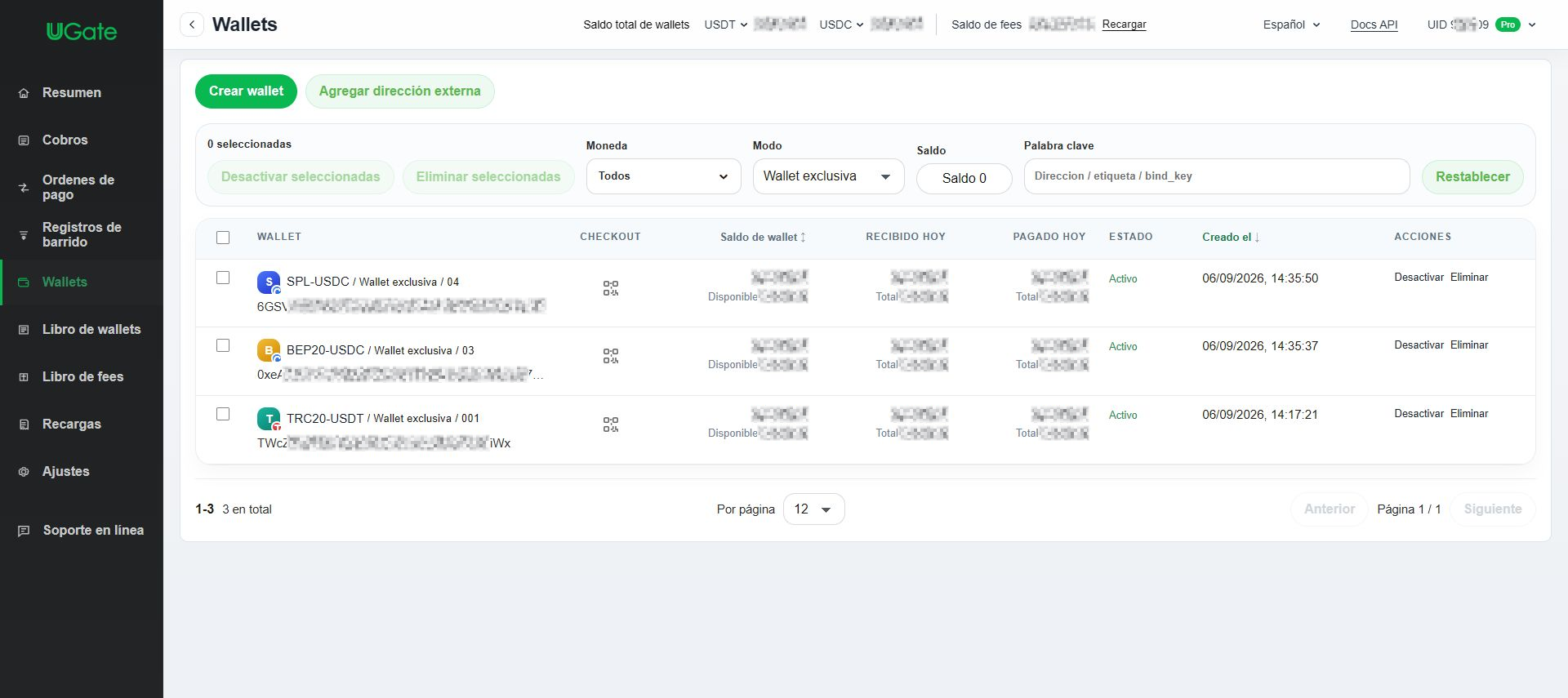
Task: Click the Restablecer button
Action: (x=1472, y=177)
